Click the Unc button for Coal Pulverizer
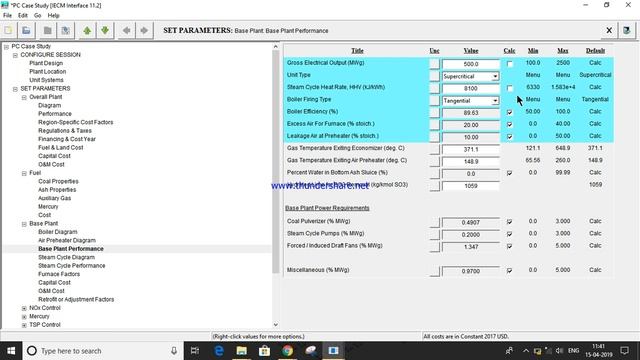The width and height of the screenshot is (640, 360). pos(434,222)
